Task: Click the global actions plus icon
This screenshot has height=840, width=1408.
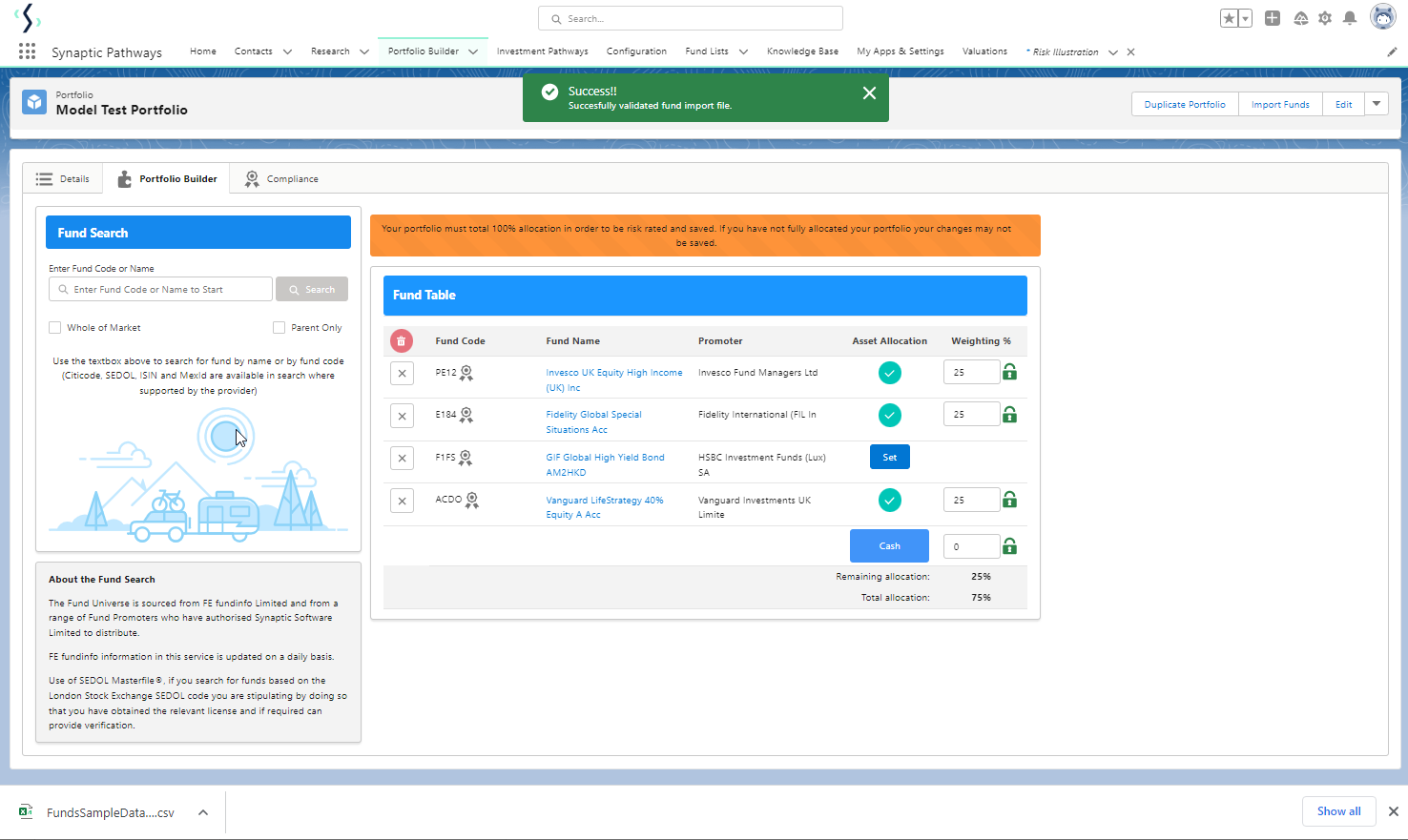Action: coord(1273,18)
